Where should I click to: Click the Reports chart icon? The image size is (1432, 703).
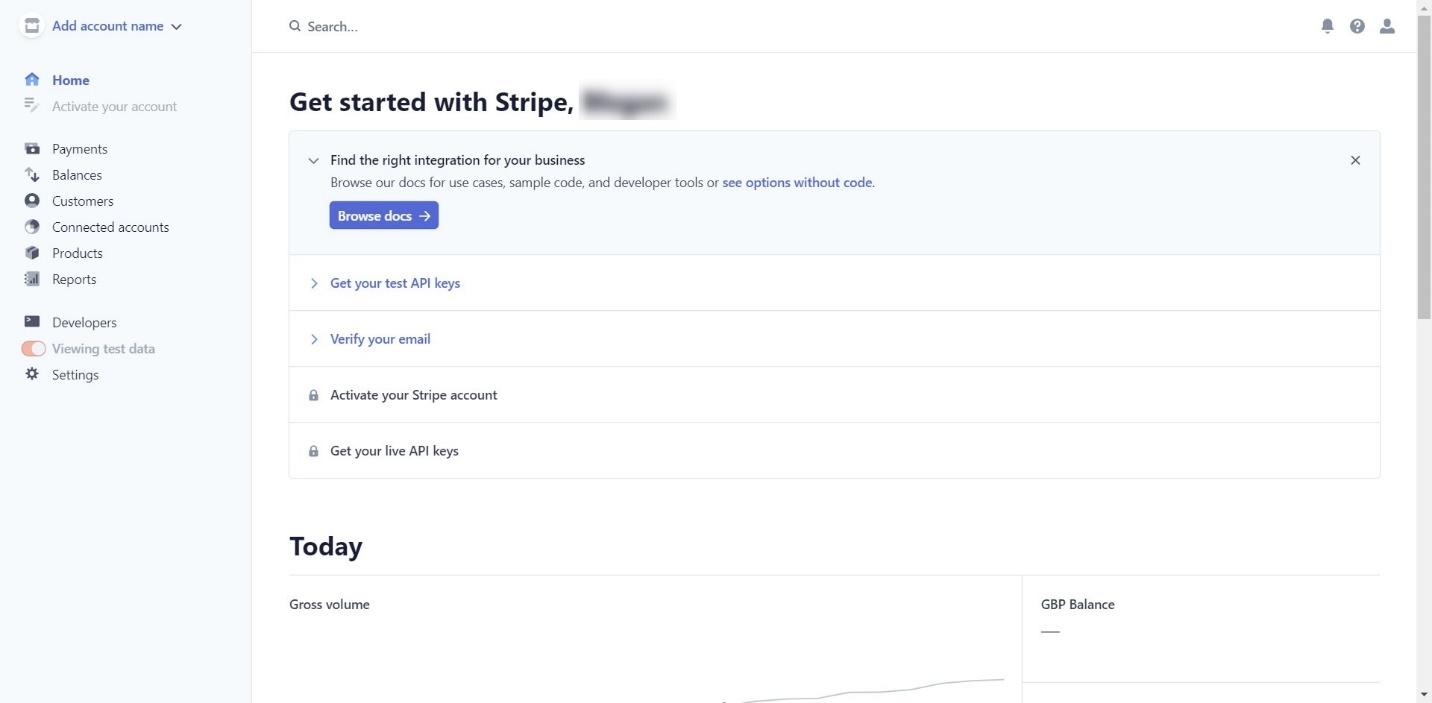32,278
